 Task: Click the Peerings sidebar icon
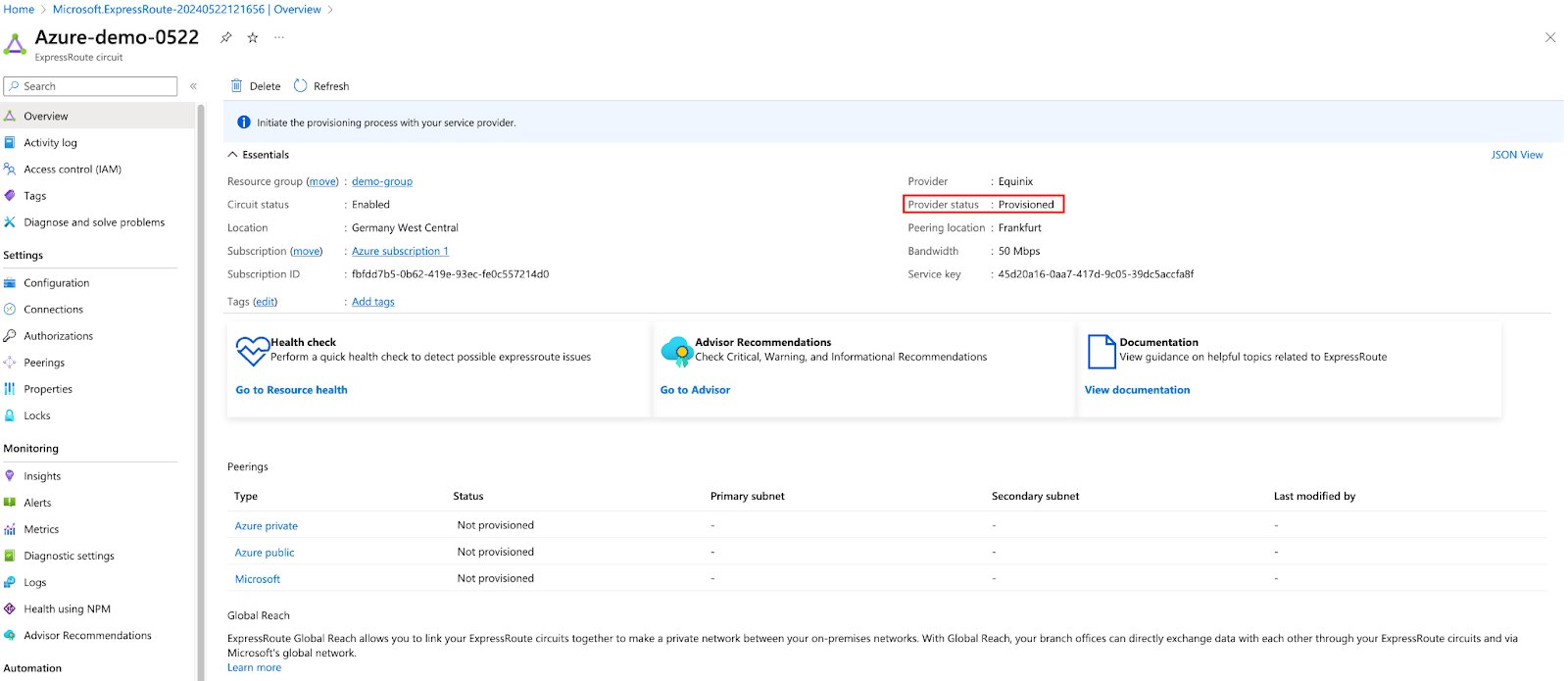click(x=10, y=362)
